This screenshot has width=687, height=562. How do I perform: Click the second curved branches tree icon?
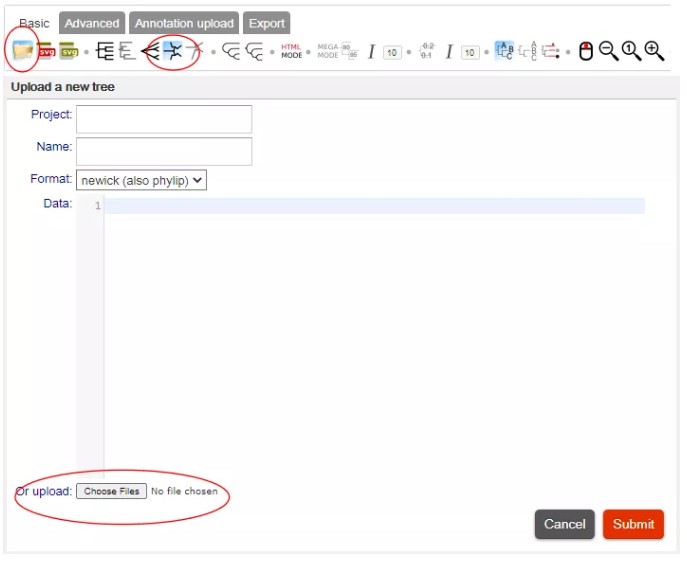coord(254,51)
